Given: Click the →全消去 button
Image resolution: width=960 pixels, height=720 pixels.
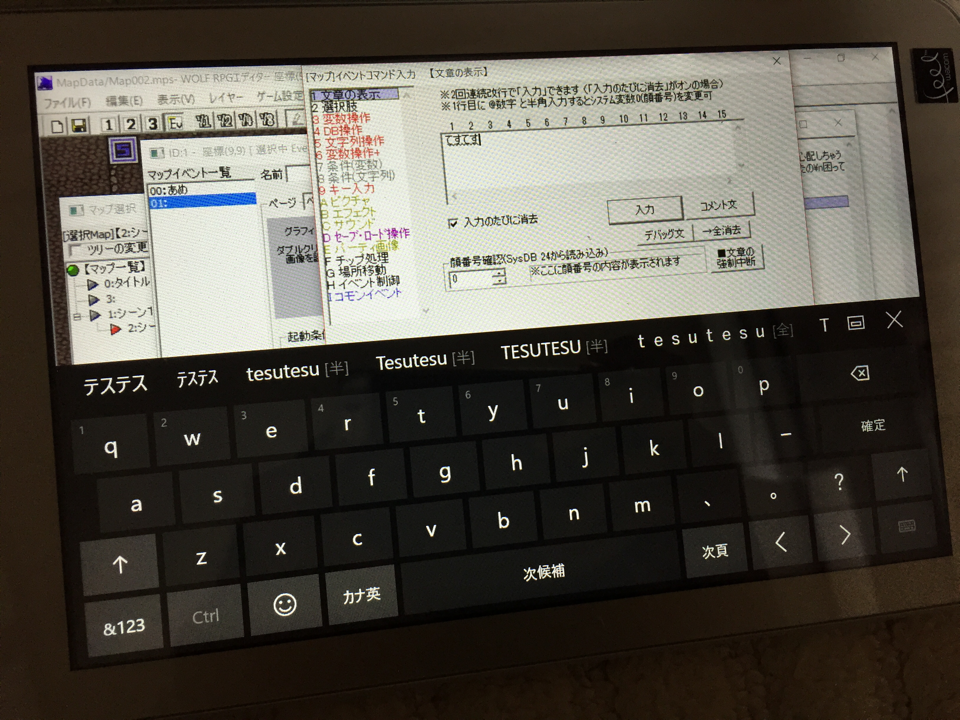Looking at the screenshot, I should tap(722, 231).
